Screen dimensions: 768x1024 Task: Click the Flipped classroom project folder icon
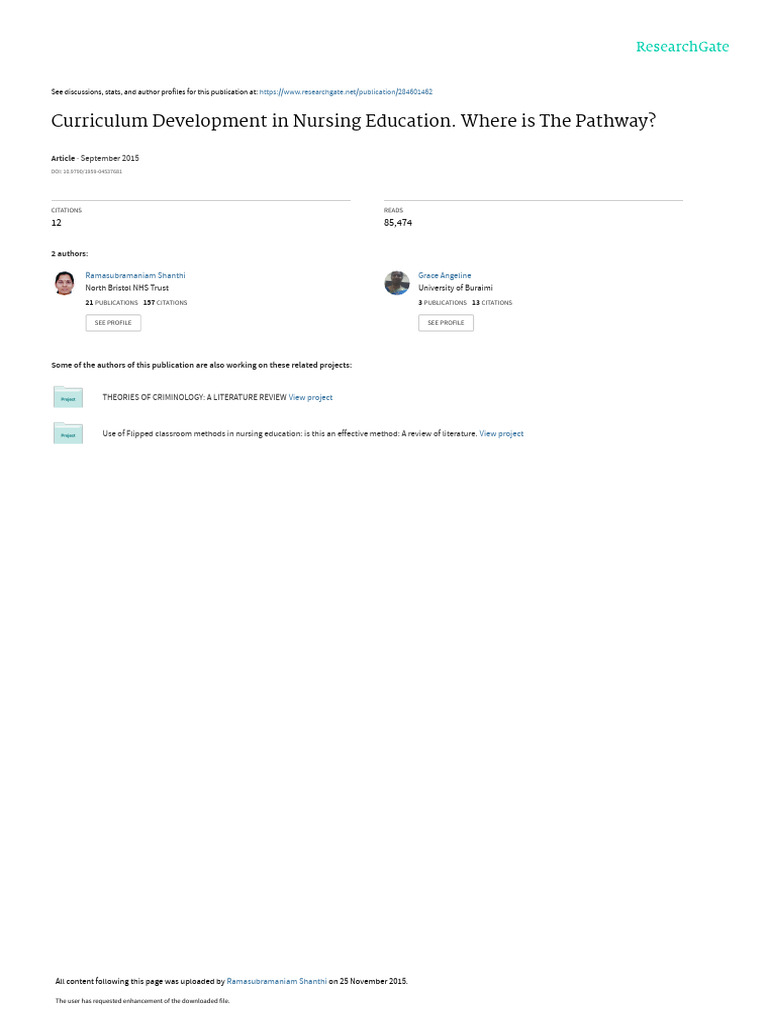click(x=68, y=434)
